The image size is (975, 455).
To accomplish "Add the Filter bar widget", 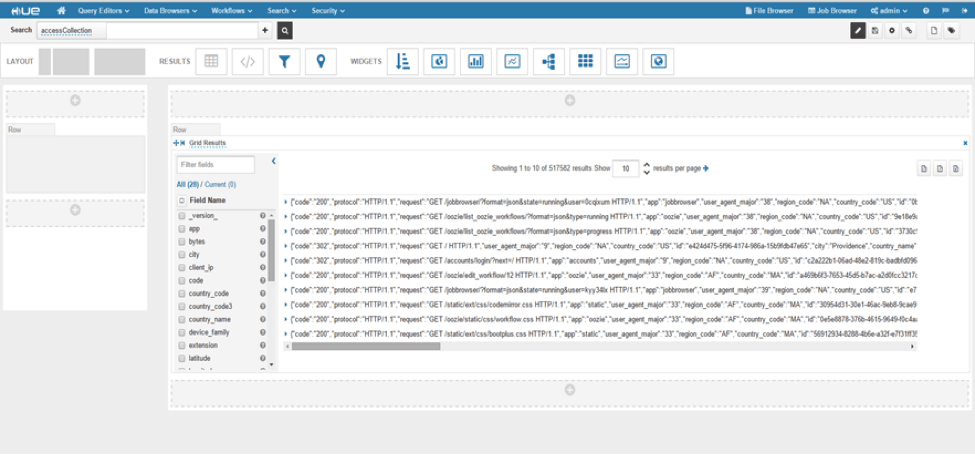I will 285,61.
